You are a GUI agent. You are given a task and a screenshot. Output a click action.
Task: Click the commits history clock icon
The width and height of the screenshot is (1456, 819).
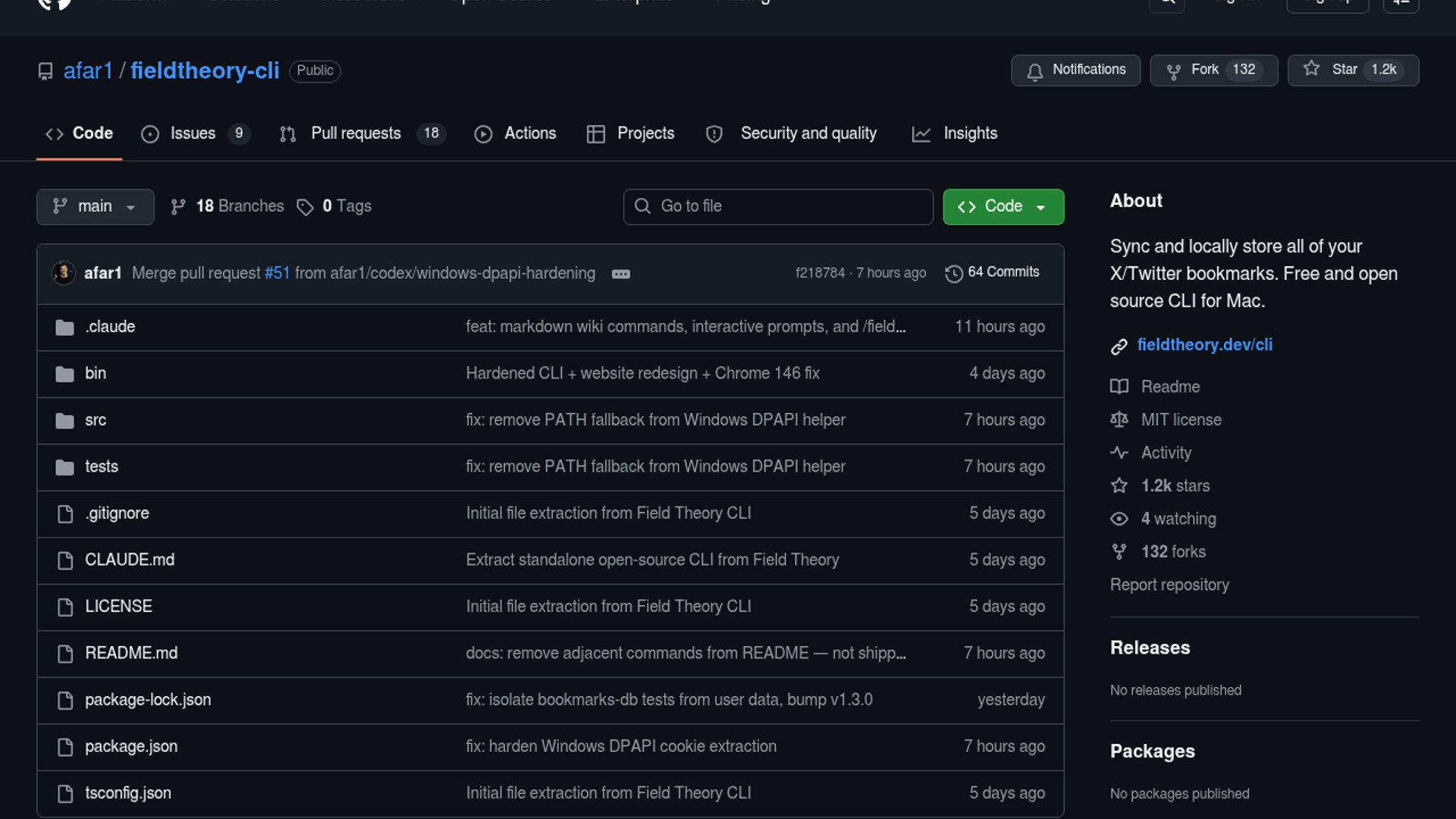(x=953, y=273)
